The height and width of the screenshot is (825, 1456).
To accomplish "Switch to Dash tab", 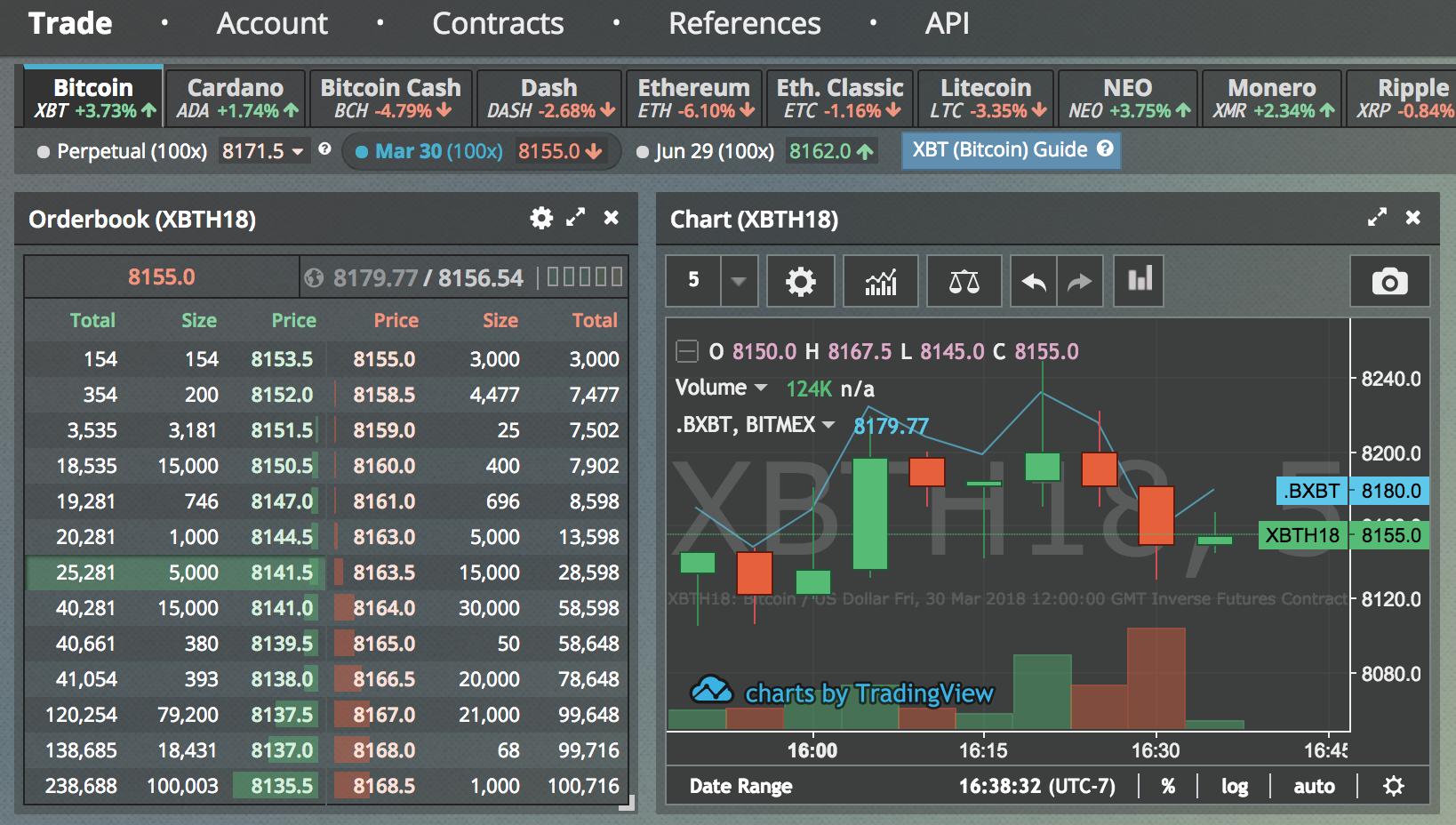I will 549,98.
